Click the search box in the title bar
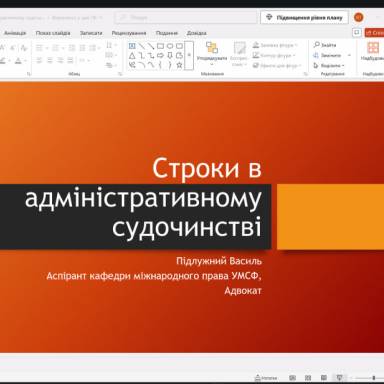384x384 pixels. click(186, 17)
